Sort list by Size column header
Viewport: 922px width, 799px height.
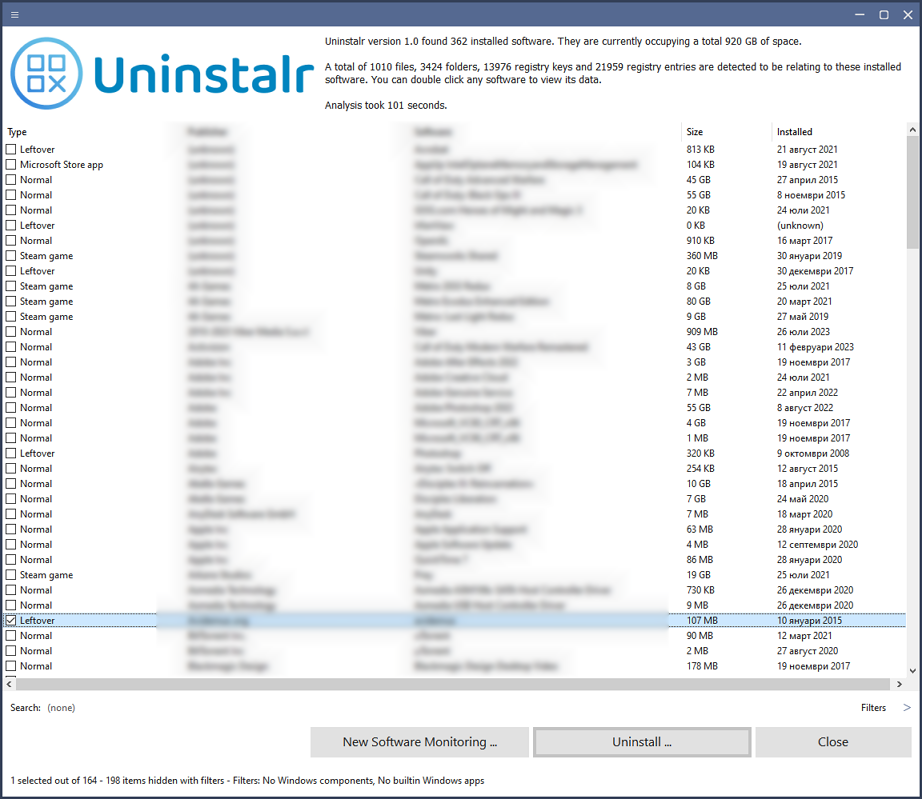coord(694,132)
